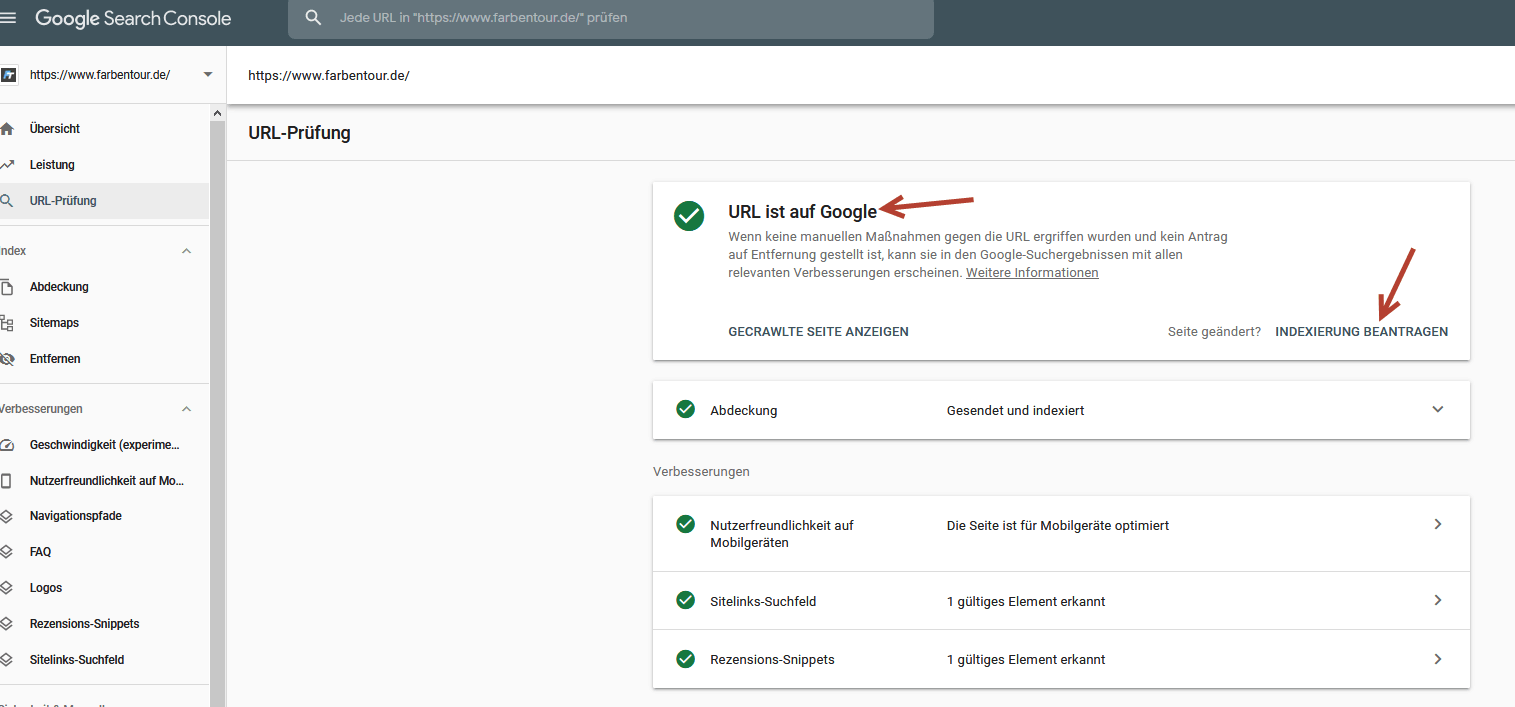This screenshot has height=707, width=1515.
Task: Click the green check in the Rezensions-Snippets result row
Action: (685, 658)
